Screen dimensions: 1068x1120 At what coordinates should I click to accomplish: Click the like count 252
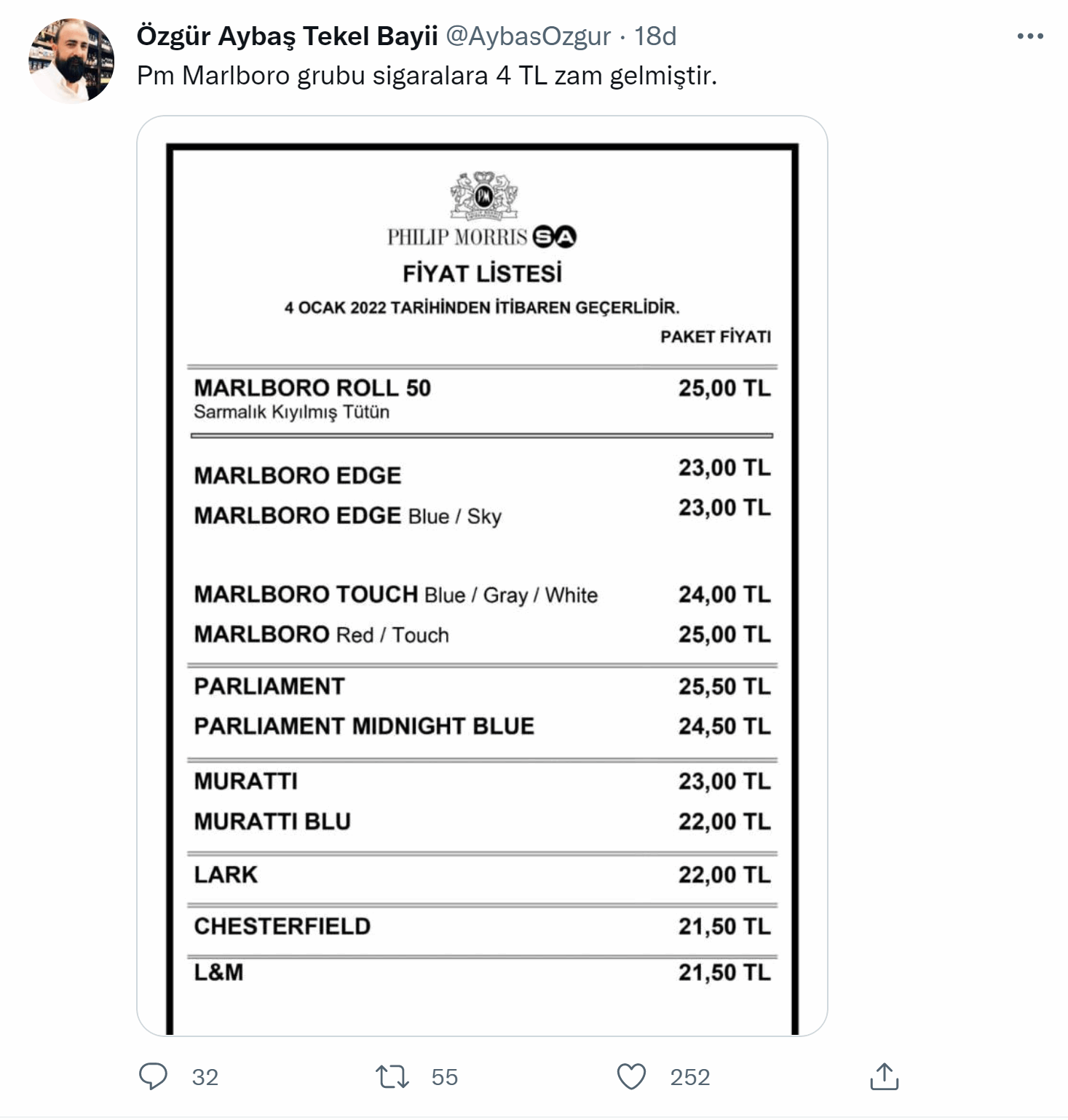689,1077
